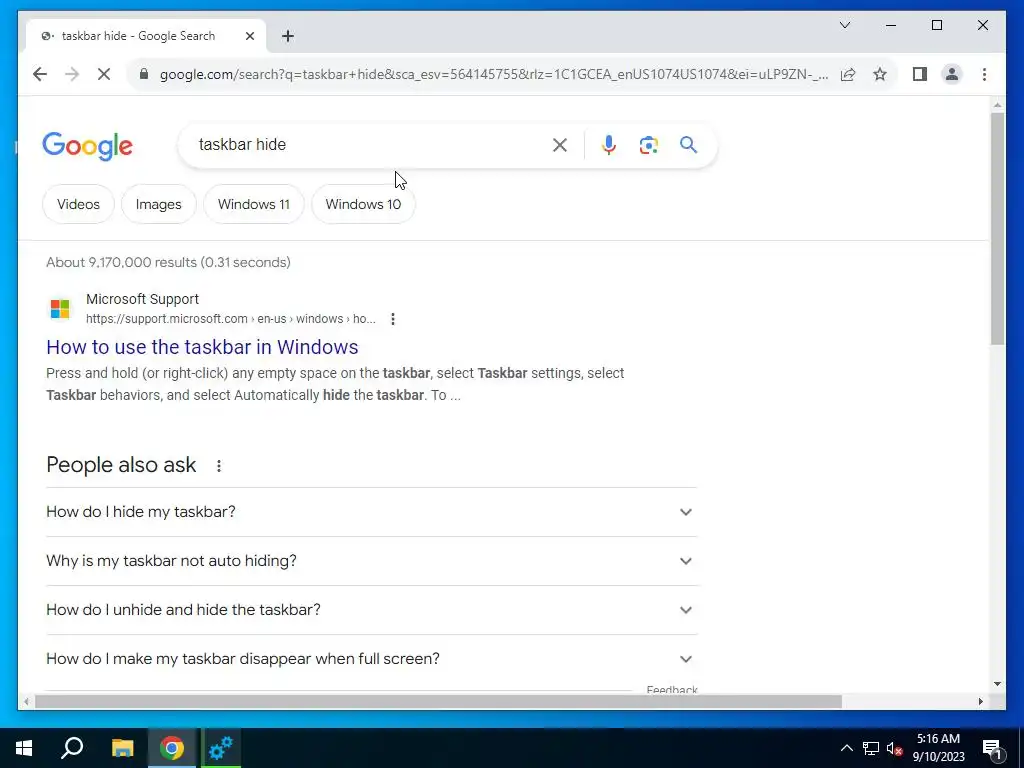Open options for Microsoft Support result
Viewport: 1024px width, 768px height.
tap(392, 319)
